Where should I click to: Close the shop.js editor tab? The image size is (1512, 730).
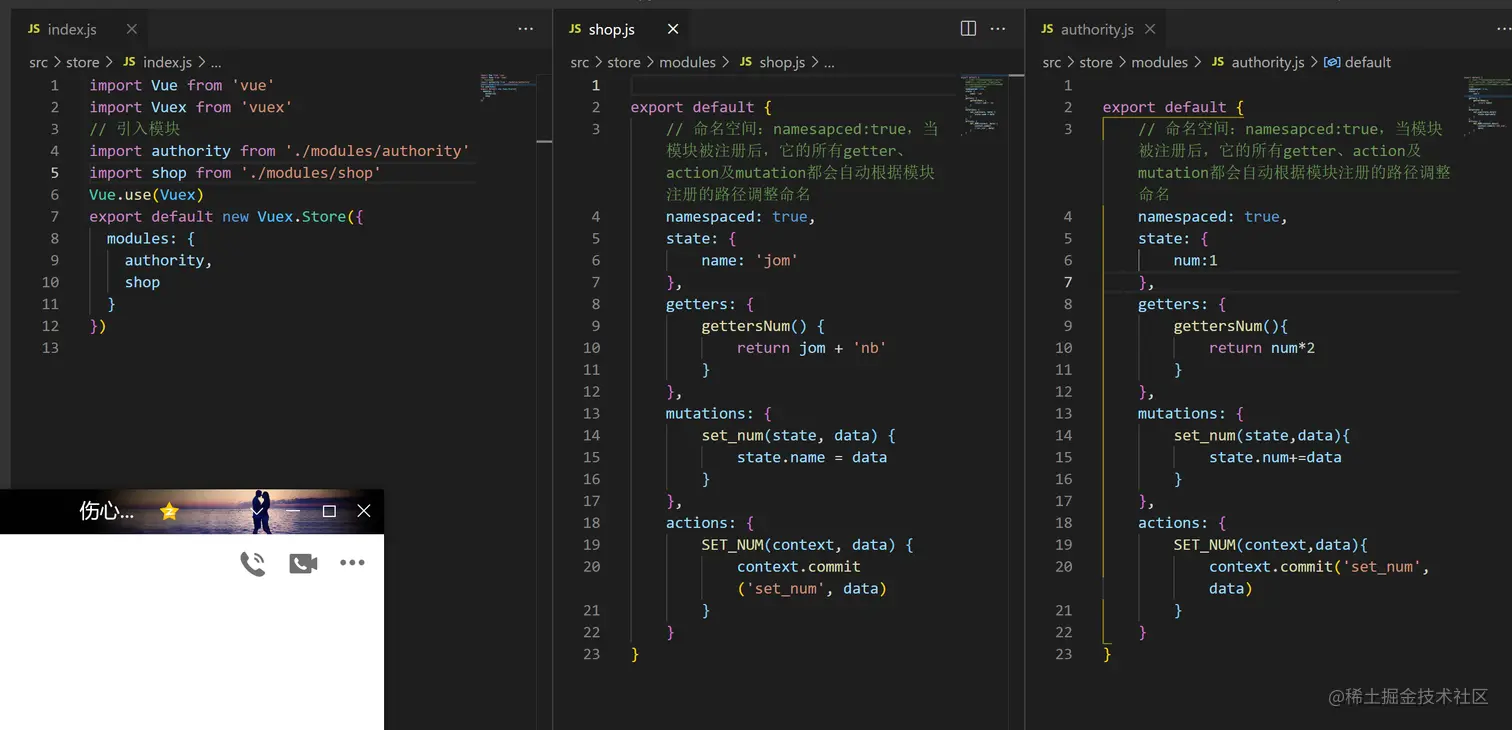pos(673,29)
